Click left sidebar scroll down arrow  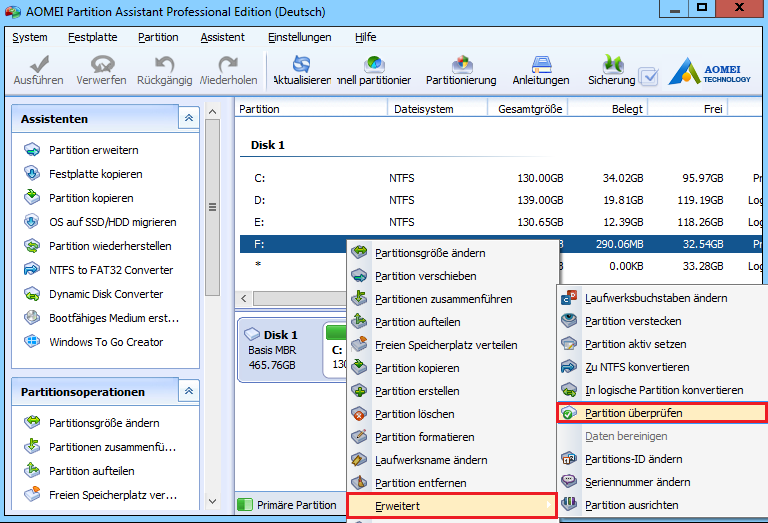tap(212, 501)
